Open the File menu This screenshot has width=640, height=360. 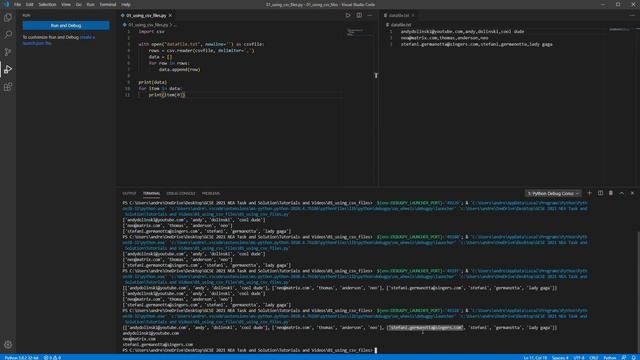coord(17,4)
